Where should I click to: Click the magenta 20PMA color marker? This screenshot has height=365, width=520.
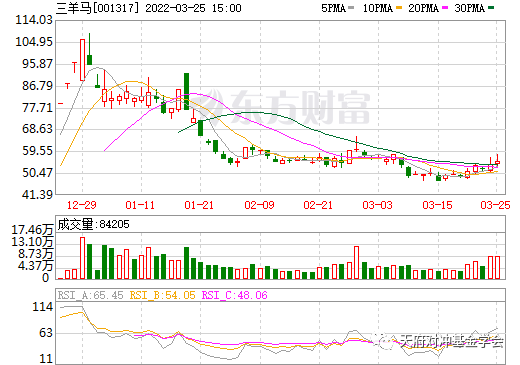click(x=445, y=7)
